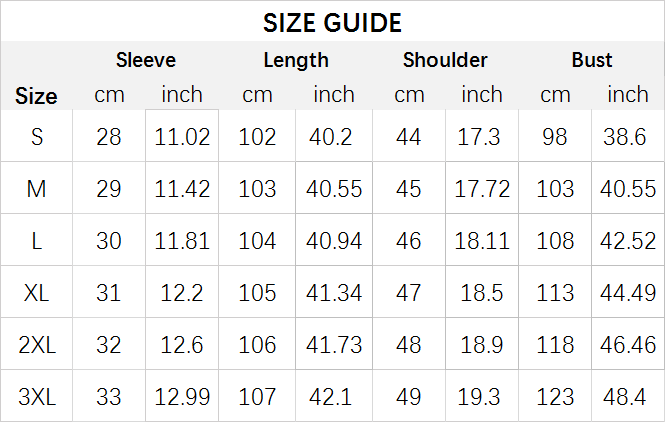This screenshot has height=423, width=666.
Task: Click the 40.94 length inch cell
Action: pos(334,241)
